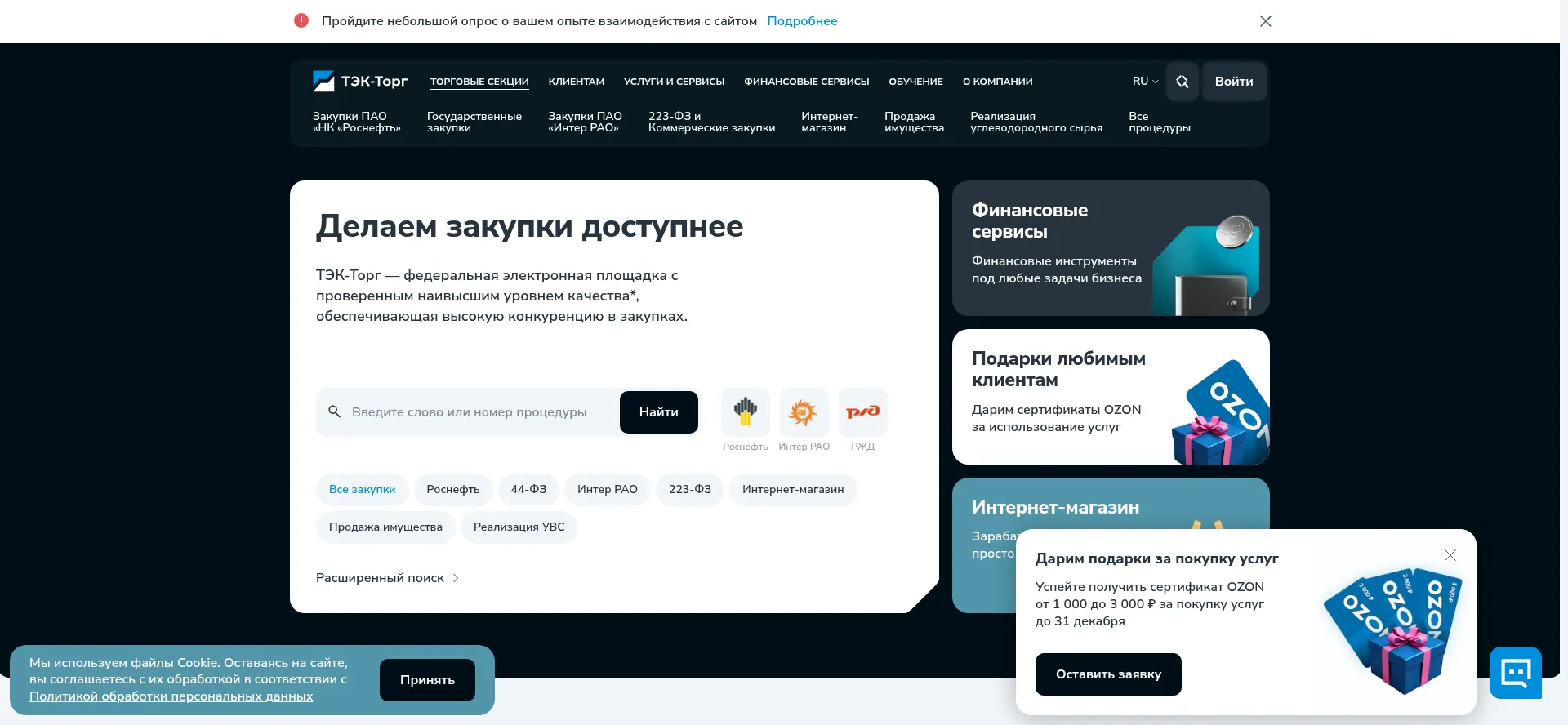The image size is (1568, 725).
Task: Select the Все закупки filter chip
Action: (x=362, y=490)
